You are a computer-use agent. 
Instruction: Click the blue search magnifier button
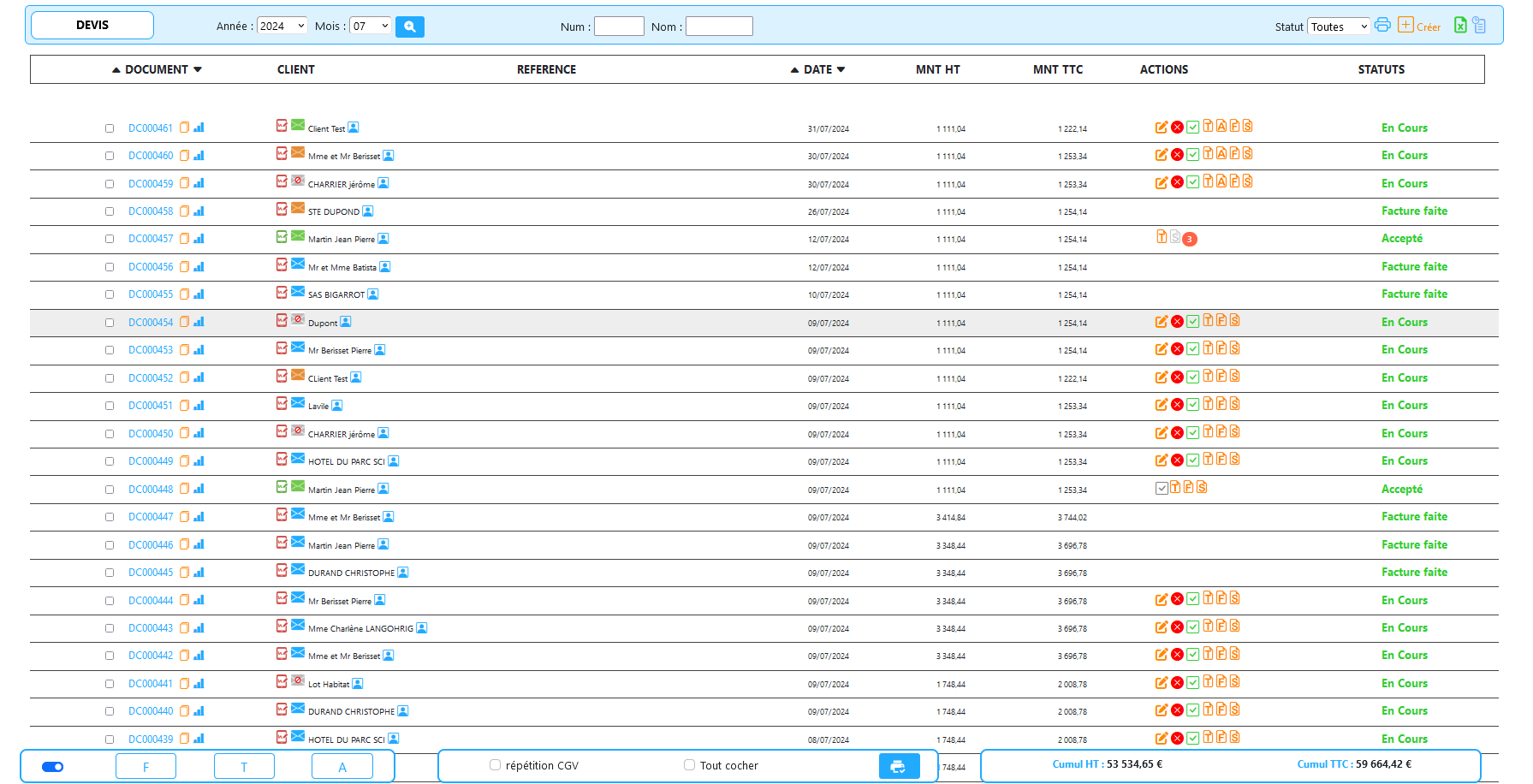click(x=409, y=27)
